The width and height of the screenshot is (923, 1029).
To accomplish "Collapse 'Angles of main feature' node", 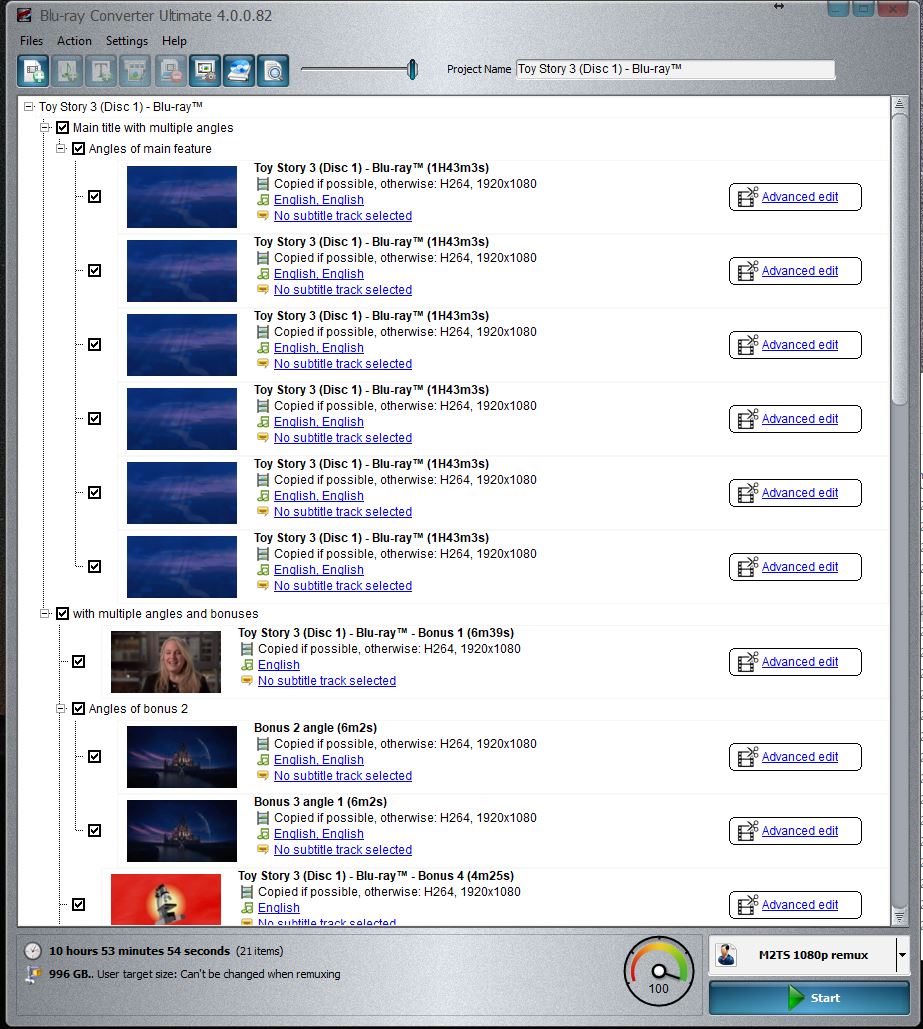I will point(60,148).
